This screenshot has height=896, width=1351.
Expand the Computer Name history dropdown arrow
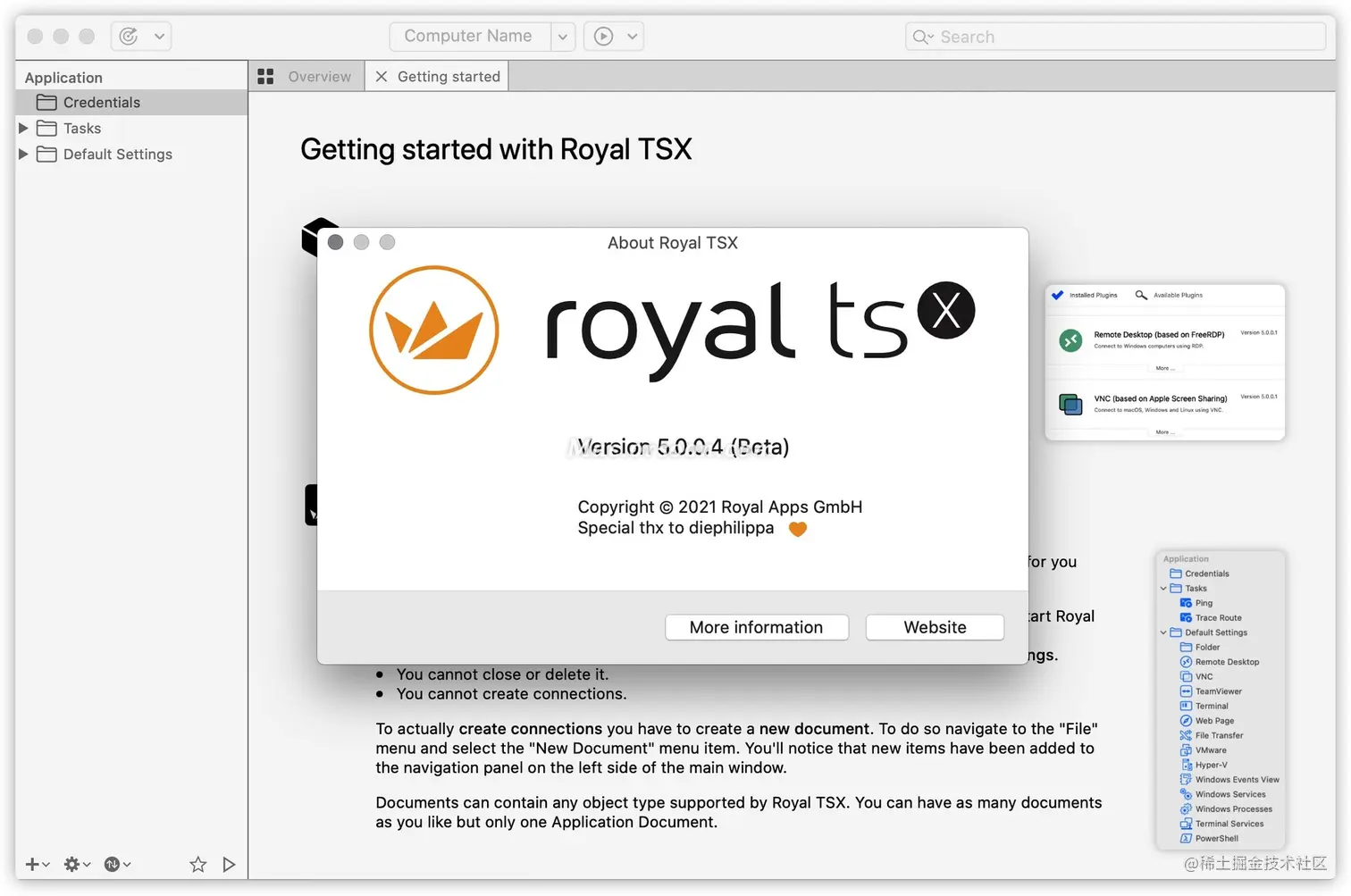point(562,37)
